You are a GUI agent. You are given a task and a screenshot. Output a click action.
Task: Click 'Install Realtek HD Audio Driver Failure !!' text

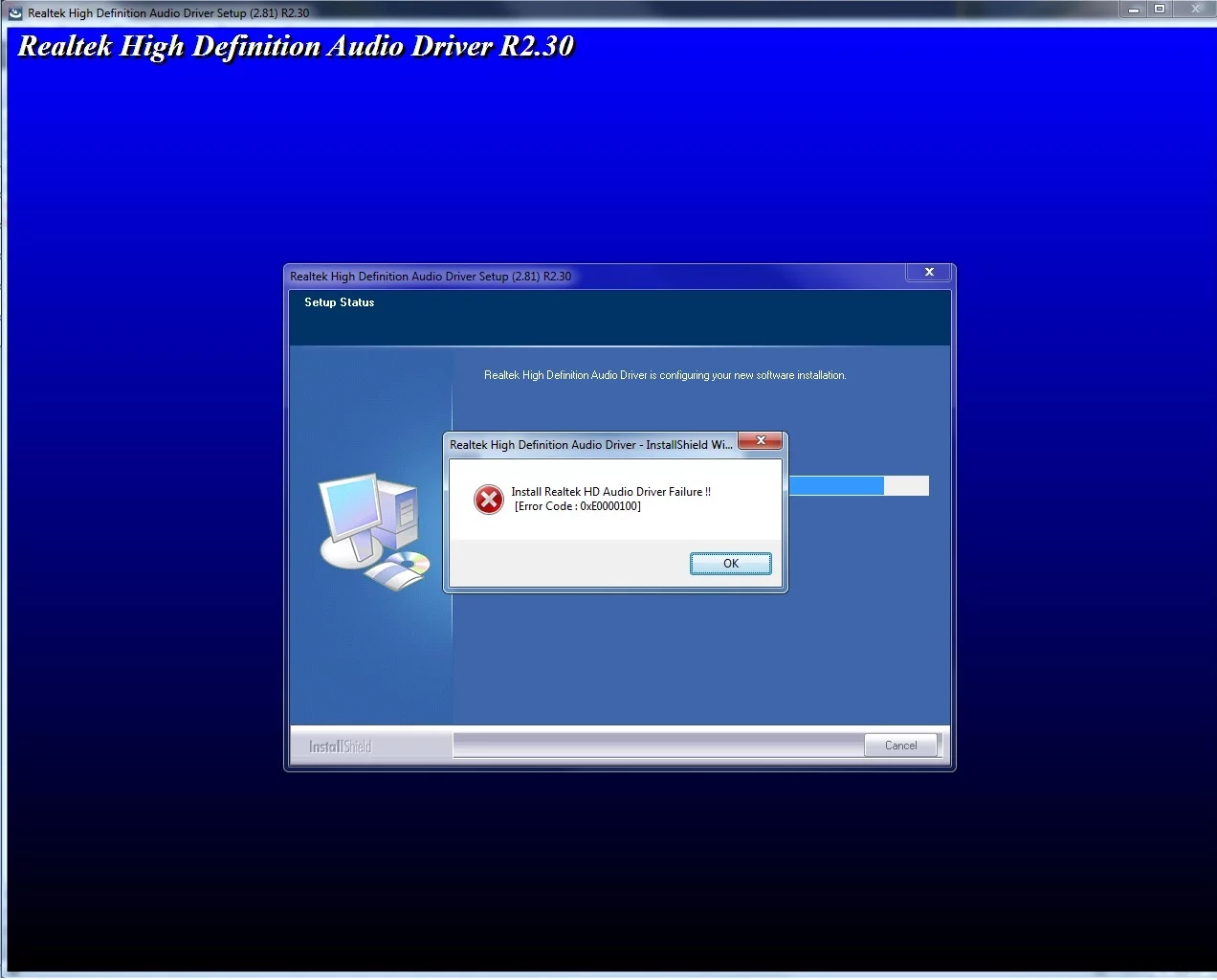610,492
